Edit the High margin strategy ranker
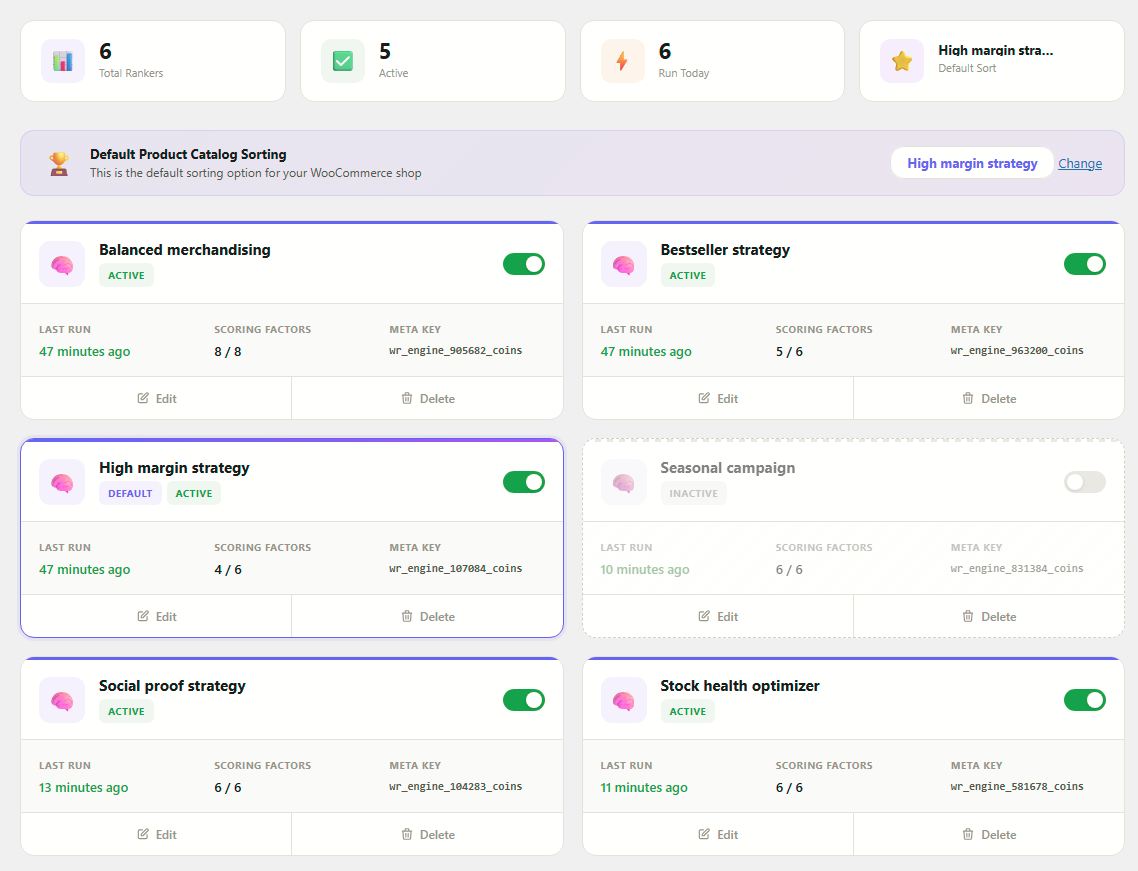The width and height of the screenshot is (1138, 871). click(x=156, y=616)
